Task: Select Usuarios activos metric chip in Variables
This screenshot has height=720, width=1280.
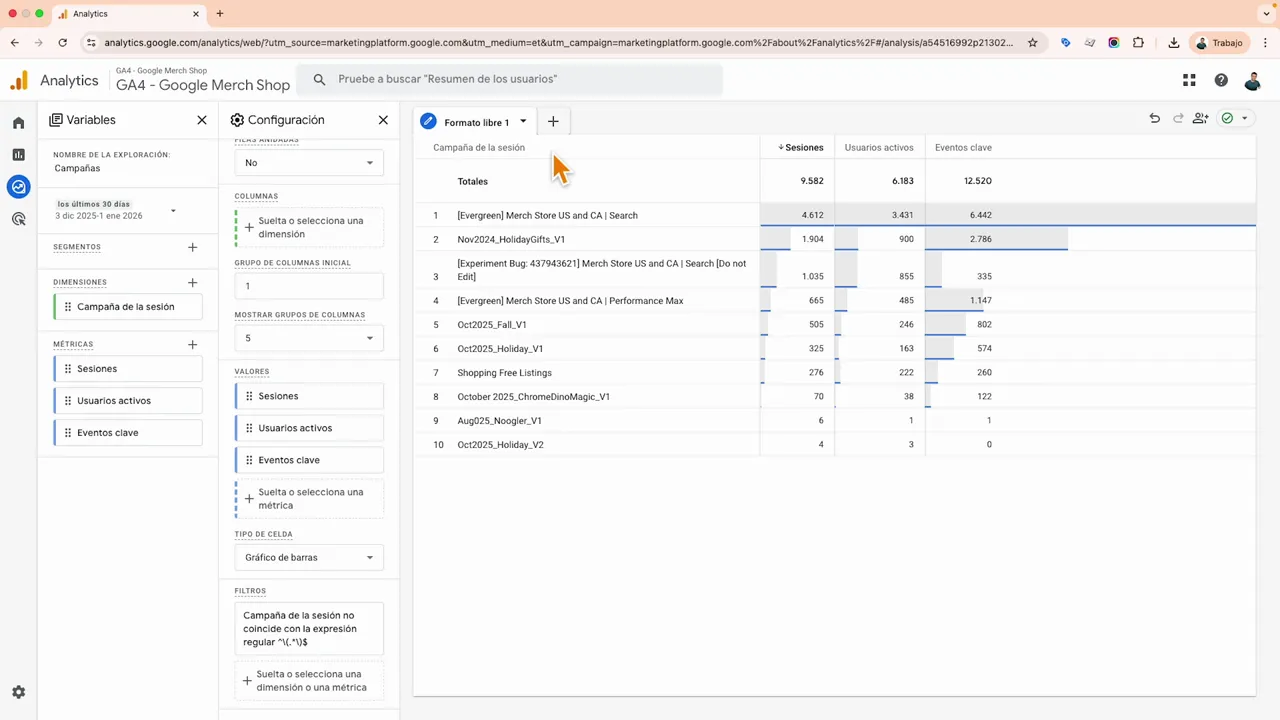Action: (x=128, y=401)
